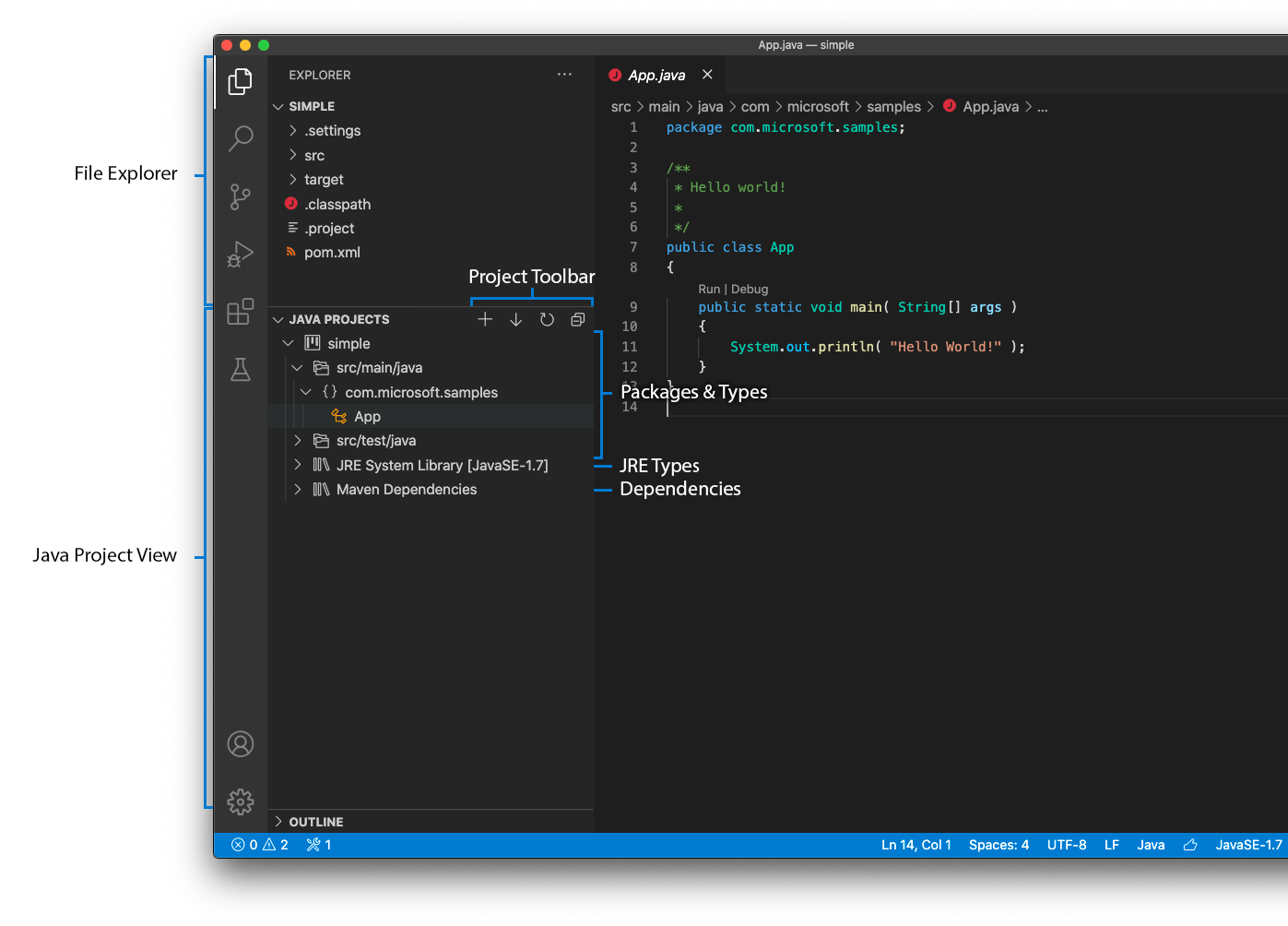Export Jar using the down-arrow icon

[x=515, y=319]
